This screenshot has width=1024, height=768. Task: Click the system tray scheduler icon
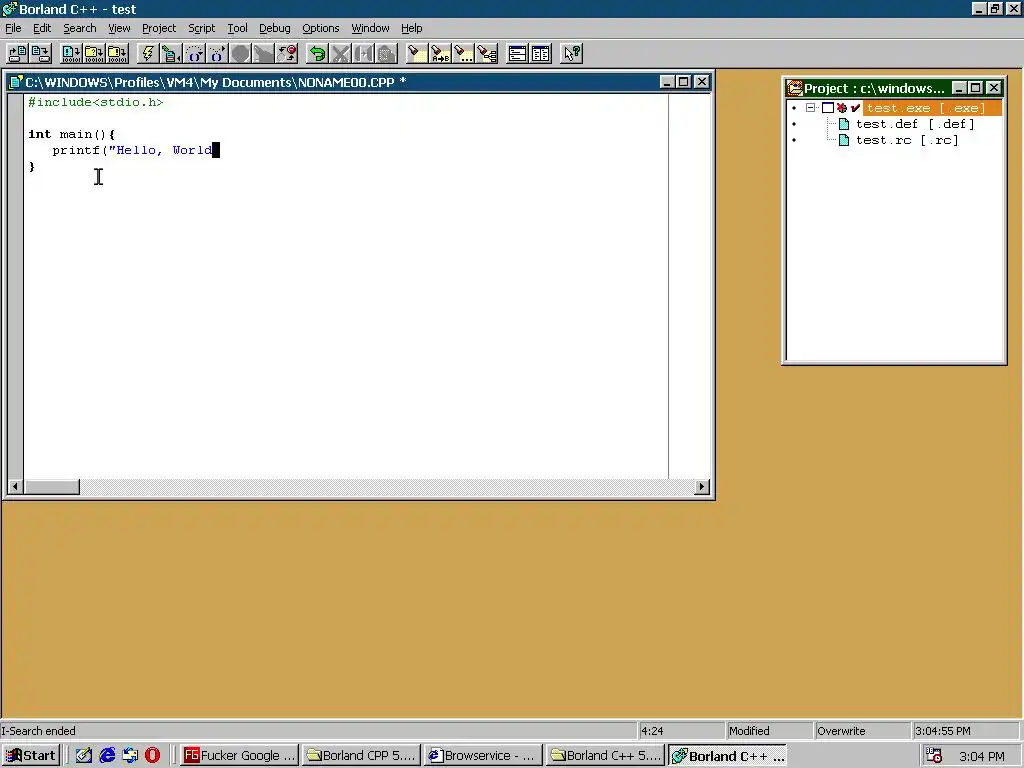click(935, 756)
